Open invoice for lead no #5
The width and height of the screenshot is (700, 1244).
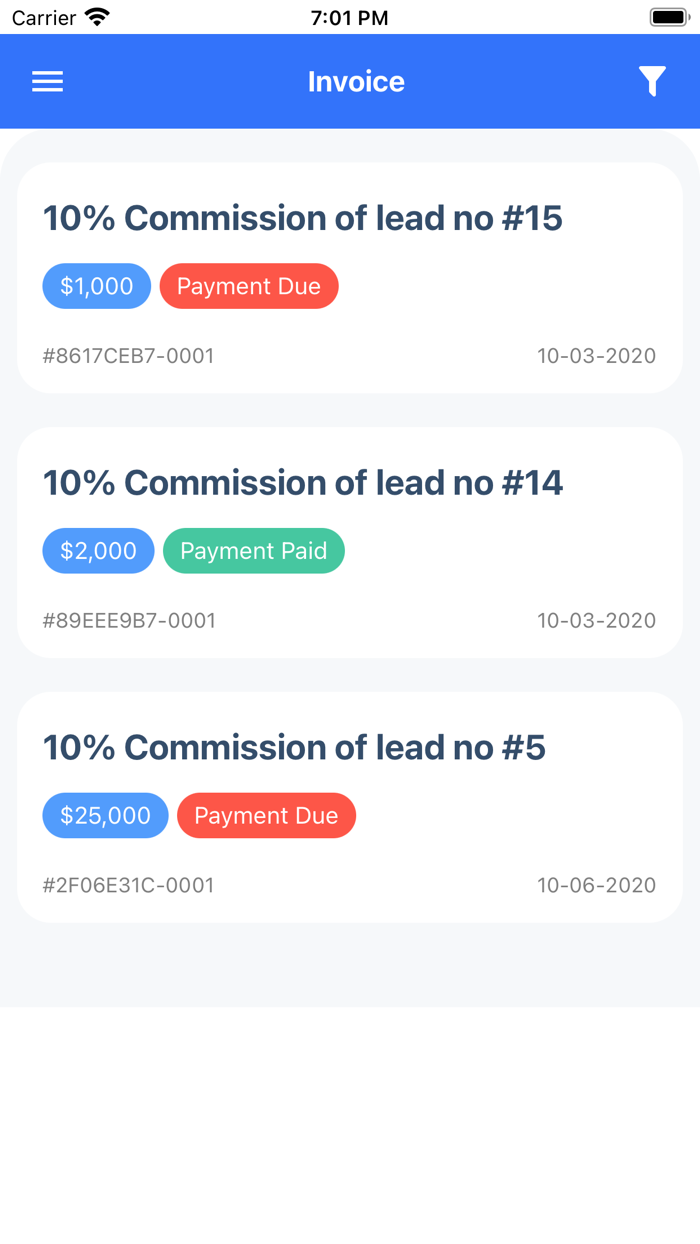click(x=294, y=748)
